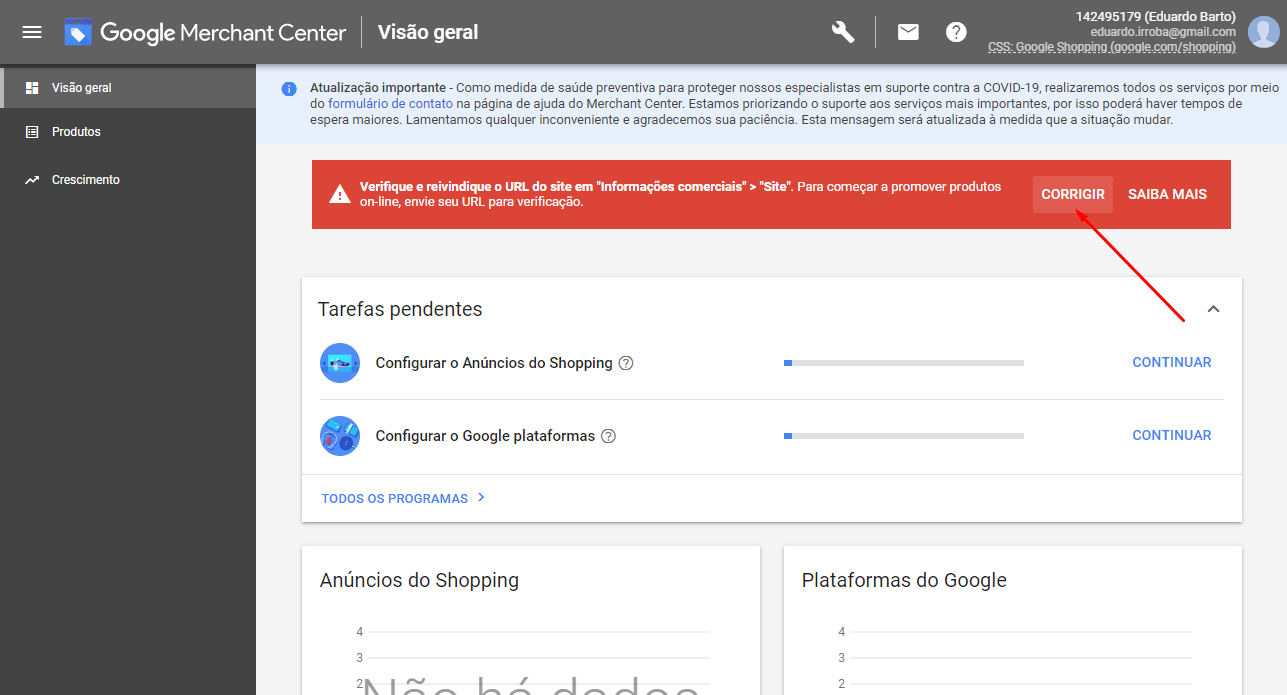Show help tooltip for Google plataformas
This screenshot has height=695, width=1287.
pyautogui.click(x=608, y=436)
